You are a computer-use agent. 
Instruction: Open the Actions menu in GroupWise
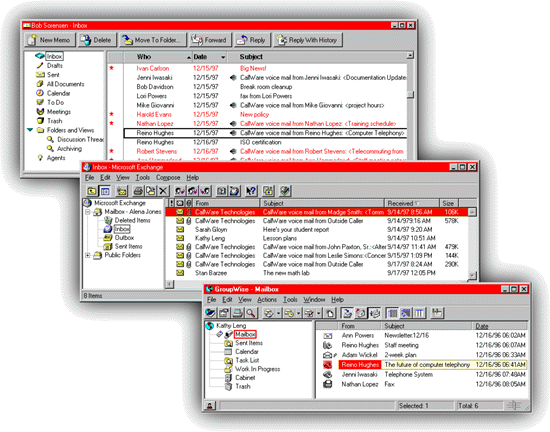click(267, 300)
